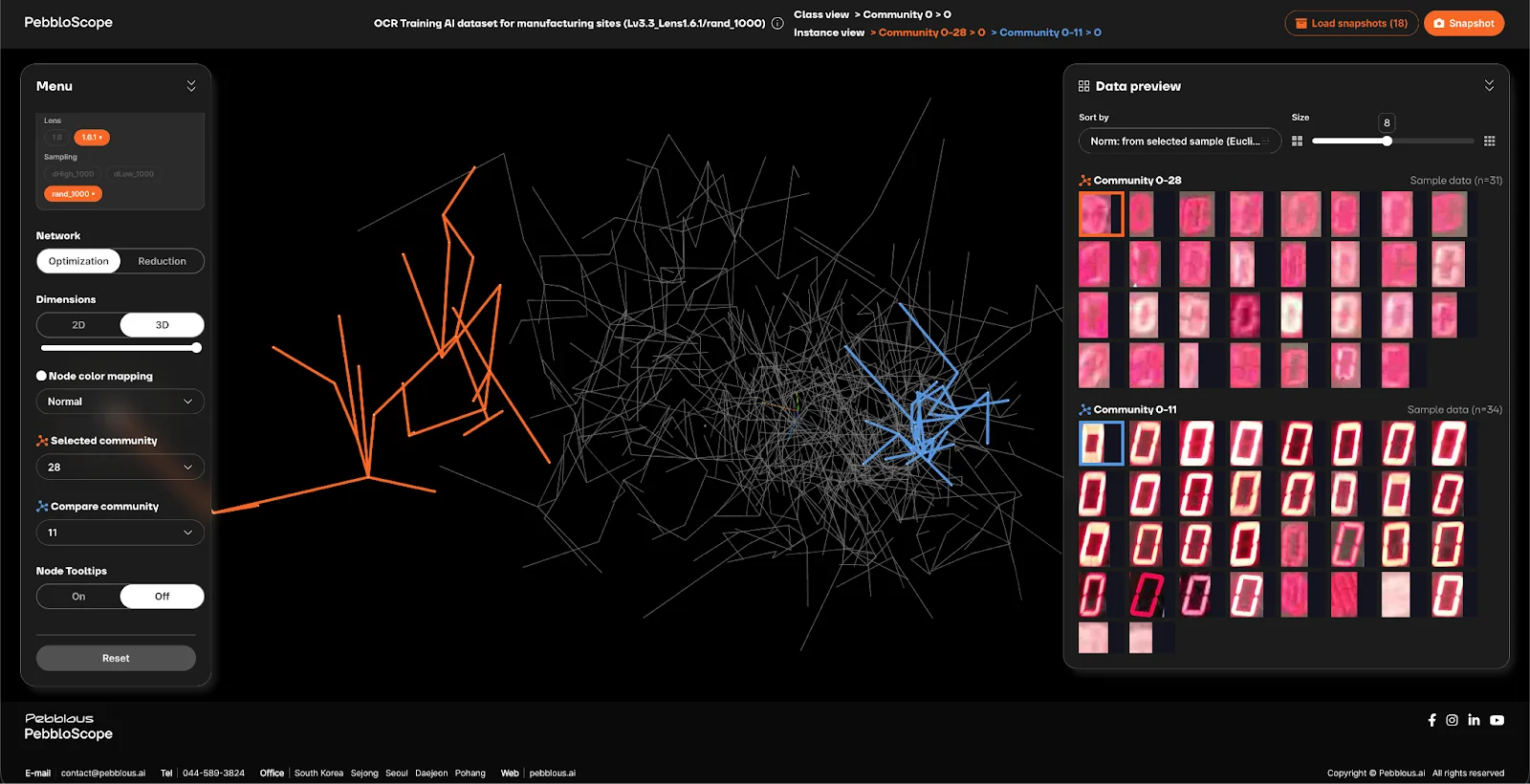Click the Load snapshots (18) button

(x=1350, y=23)
